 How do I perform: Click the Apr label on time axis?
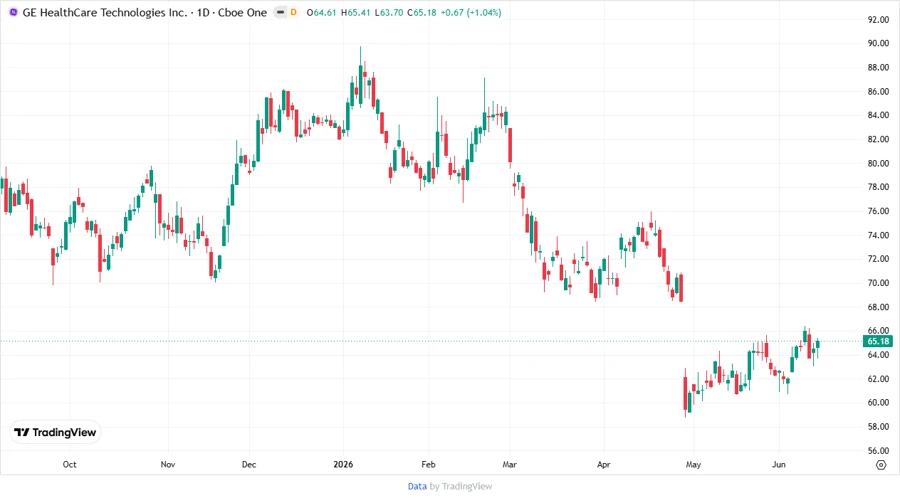pyautogui.click(x=603, y=464)
